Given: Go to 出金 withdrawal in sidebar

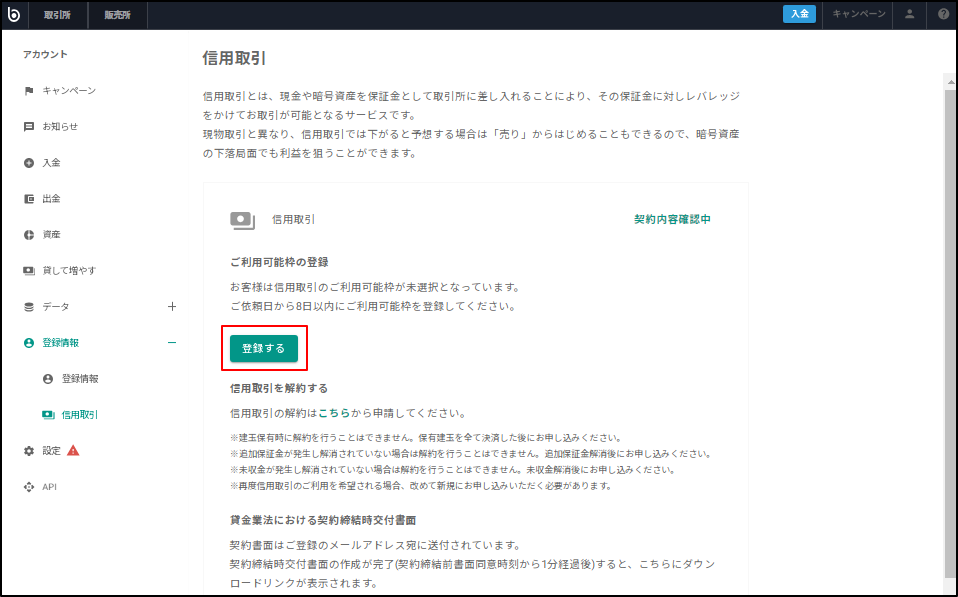Looking at the screenshot, I should [x=51, y=199].
